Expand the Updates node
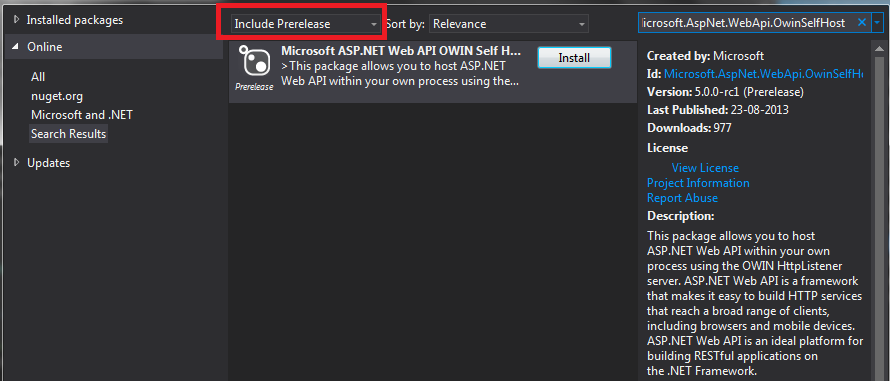This screenshot has width=890, height=381. 16,162
